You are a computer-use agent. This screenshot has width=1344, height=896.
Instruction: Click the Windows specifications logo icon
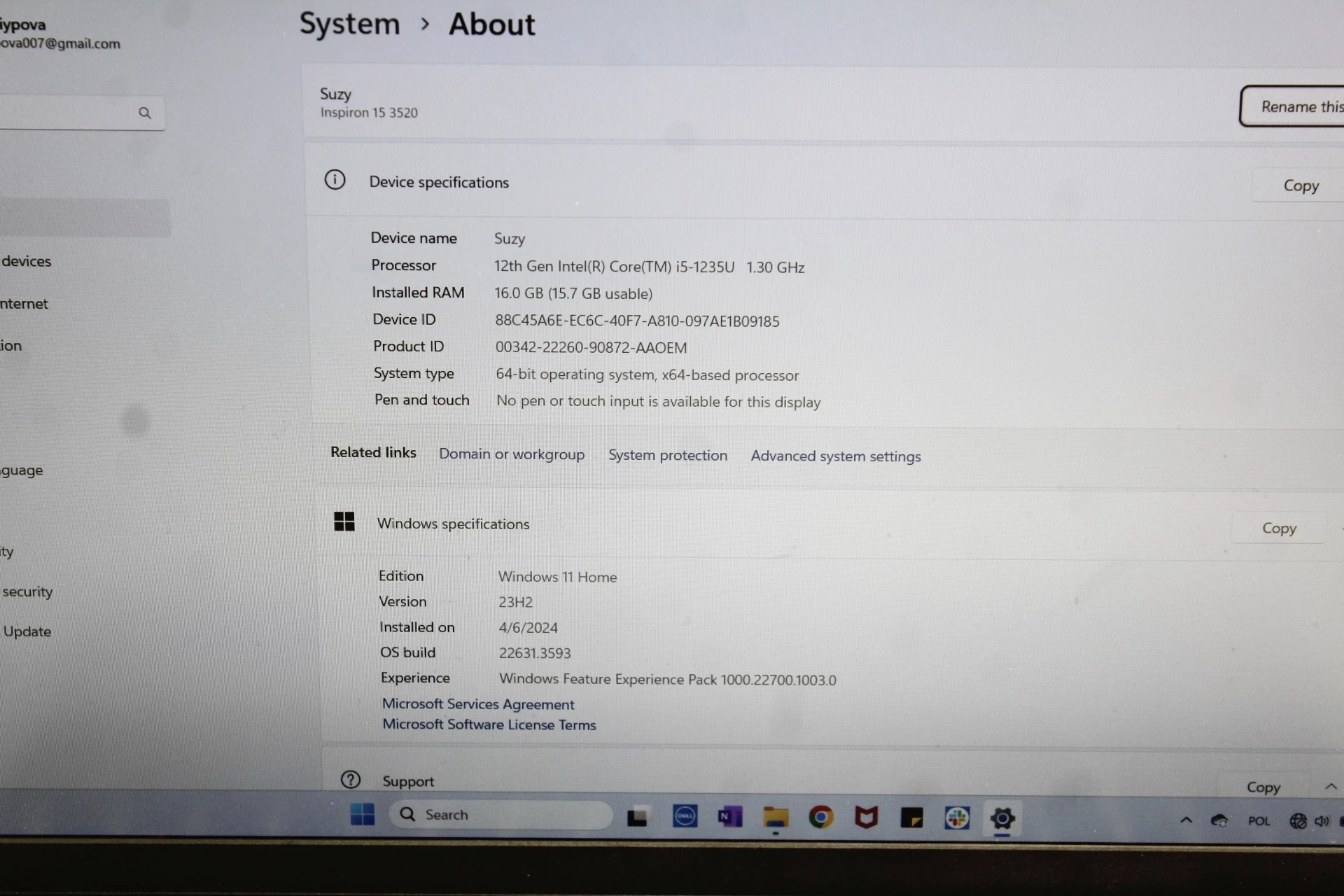(x=344, y=521)
